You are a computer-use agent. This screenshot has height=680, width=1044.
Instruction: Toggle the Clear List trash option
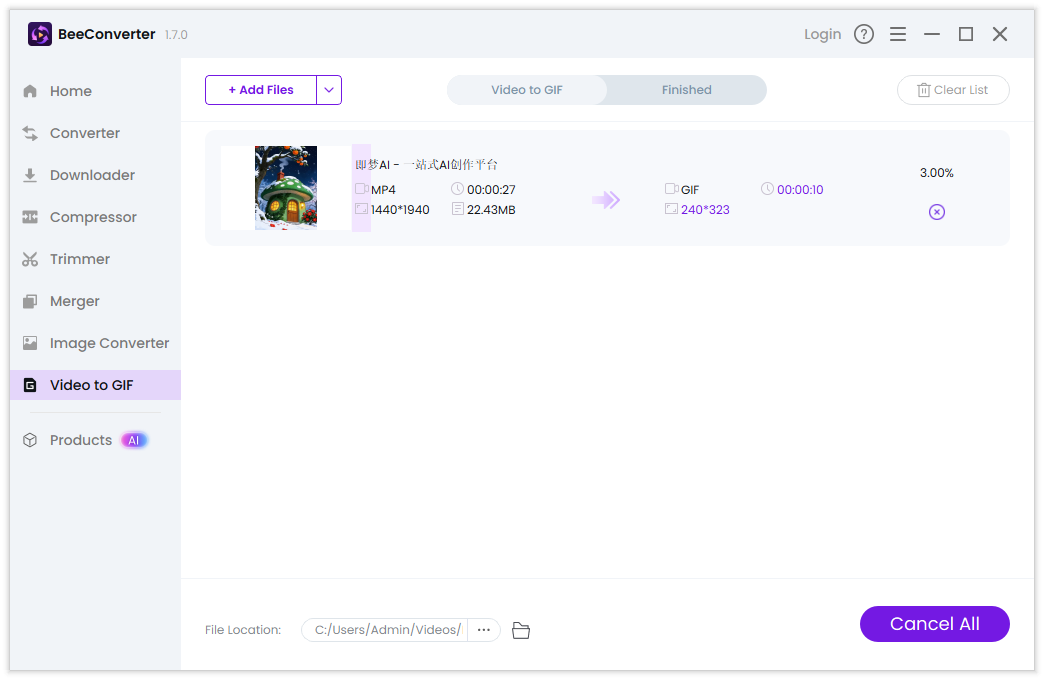(x=952, y=89)
